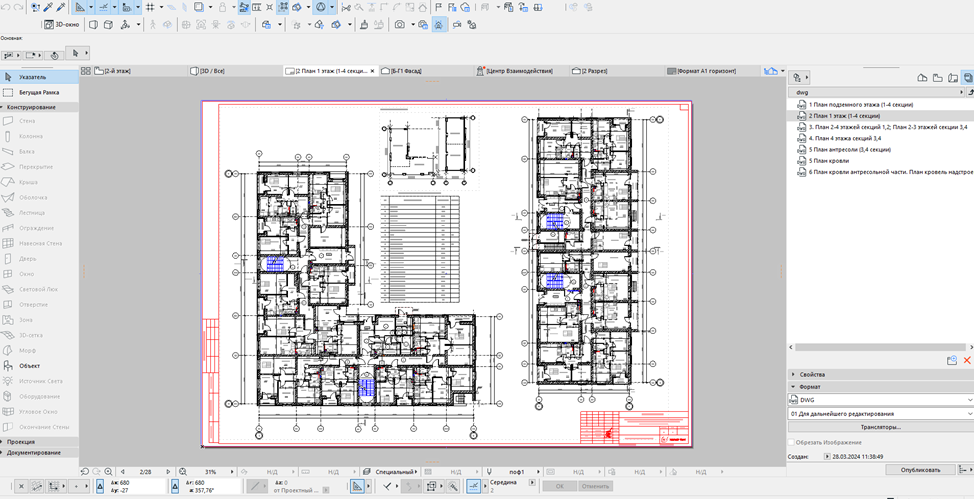Open the DWG format dropdown

(880, 400)
